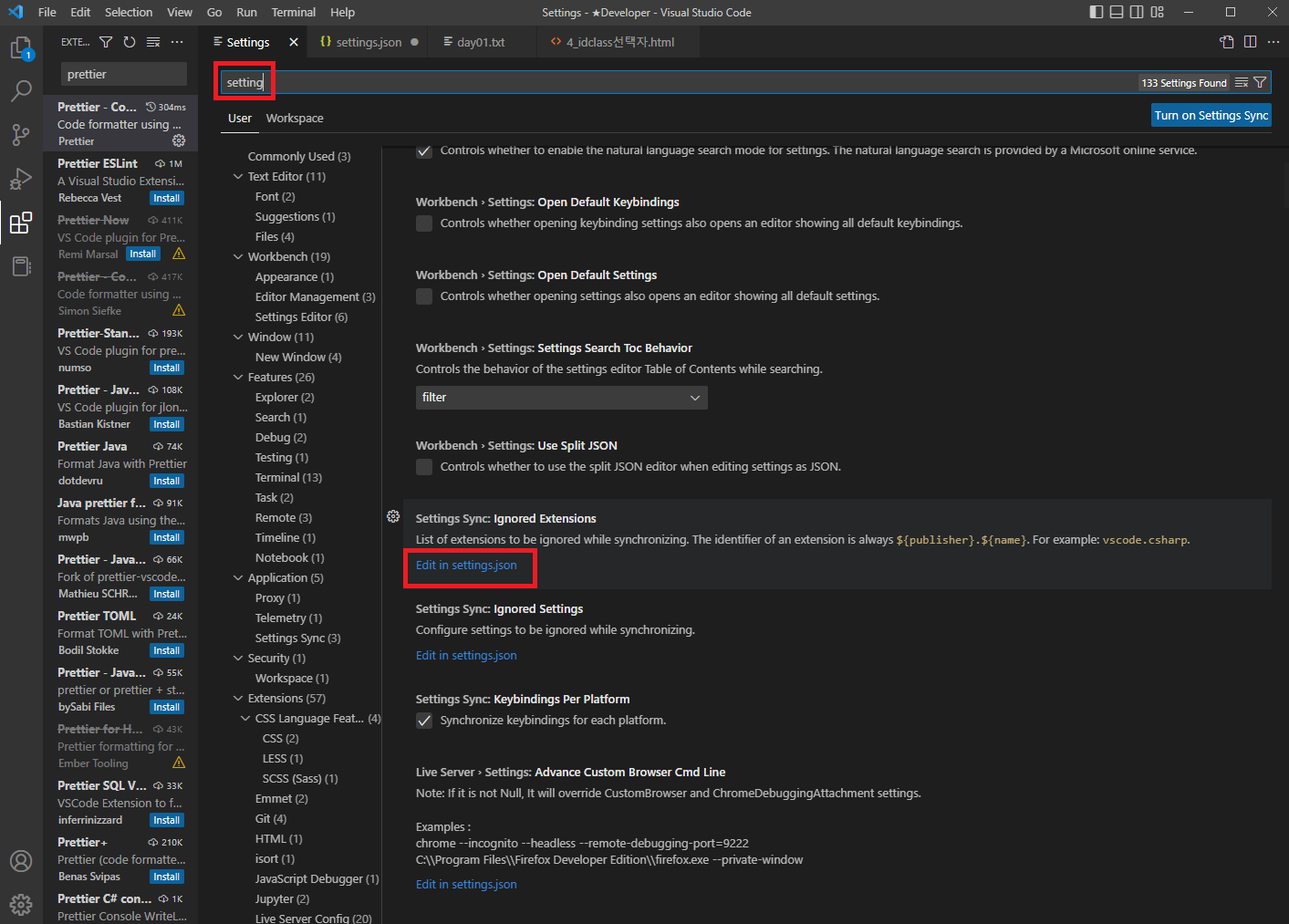This screenshot has width=1289, height=924.
Task: Edit Advance Custom Browser Cmd in settings.json
Action: point(466,884)
